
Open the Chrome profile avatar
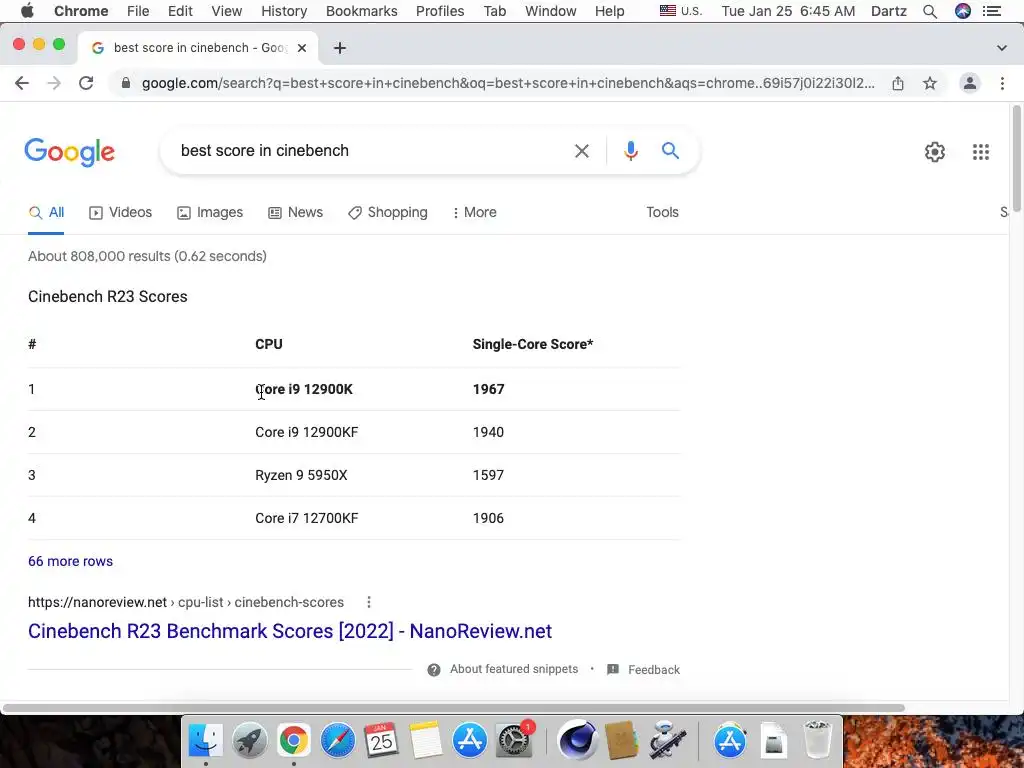point(970,83)
